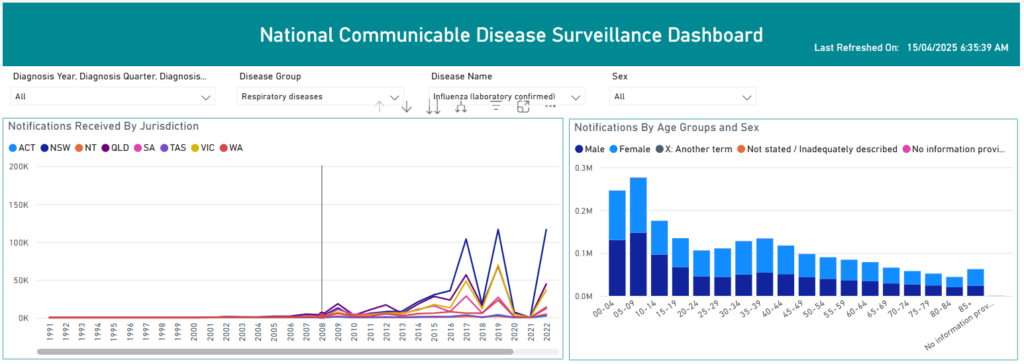Click the 05-09 age group bar
The width and height of the screenshot is (1024, 364).
click(637, 237)
